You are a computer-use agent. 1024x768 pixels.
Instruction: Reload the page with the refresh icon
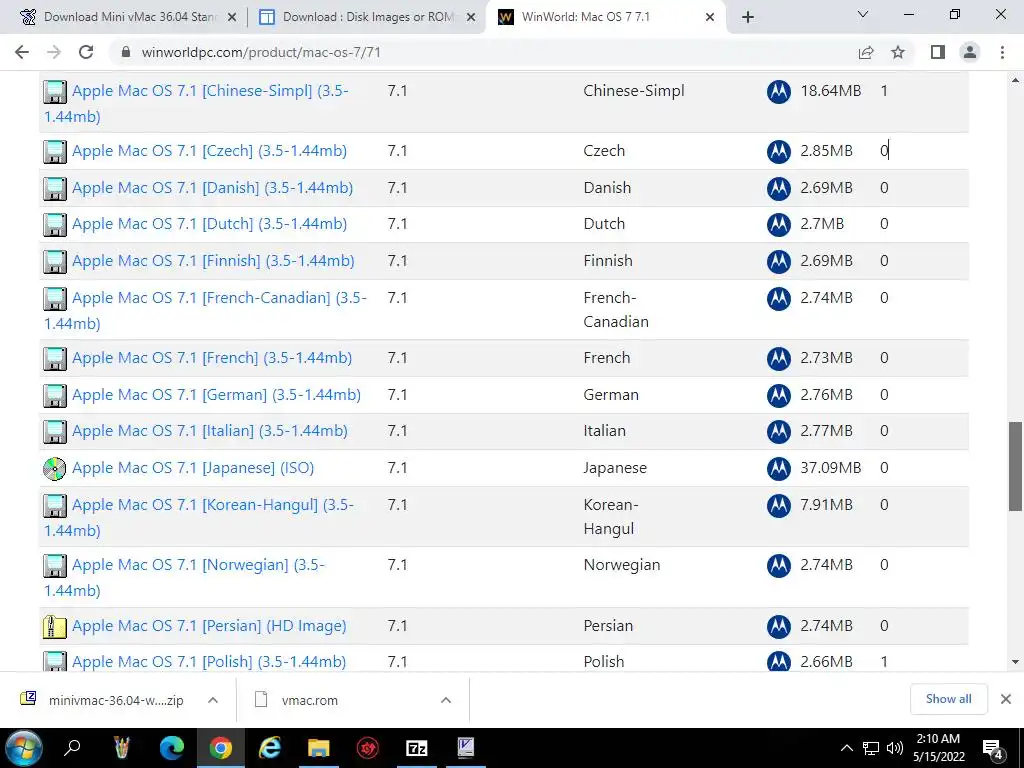[x=86, y=52]
